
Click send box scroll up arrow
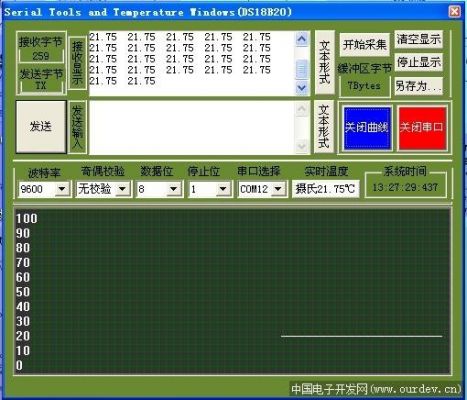(302, 109)
